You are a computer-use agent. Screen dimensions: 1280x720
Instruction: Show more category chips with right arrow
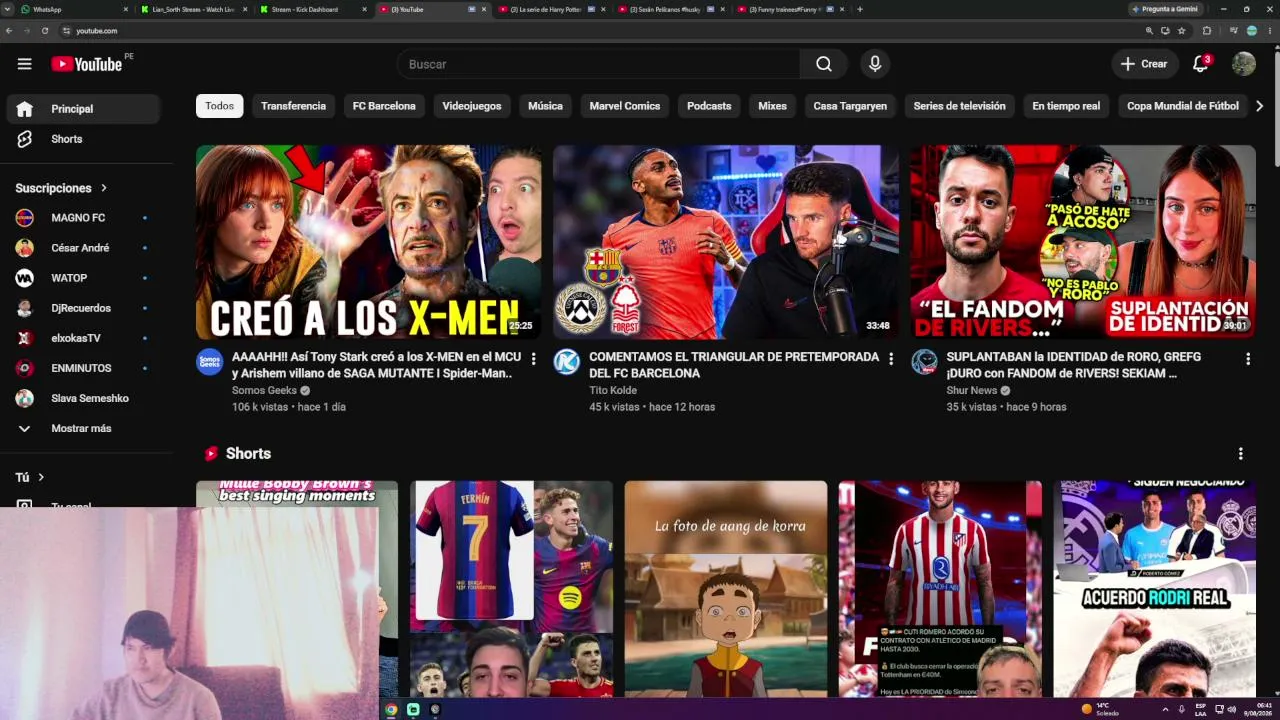[x=1259, y=106]
